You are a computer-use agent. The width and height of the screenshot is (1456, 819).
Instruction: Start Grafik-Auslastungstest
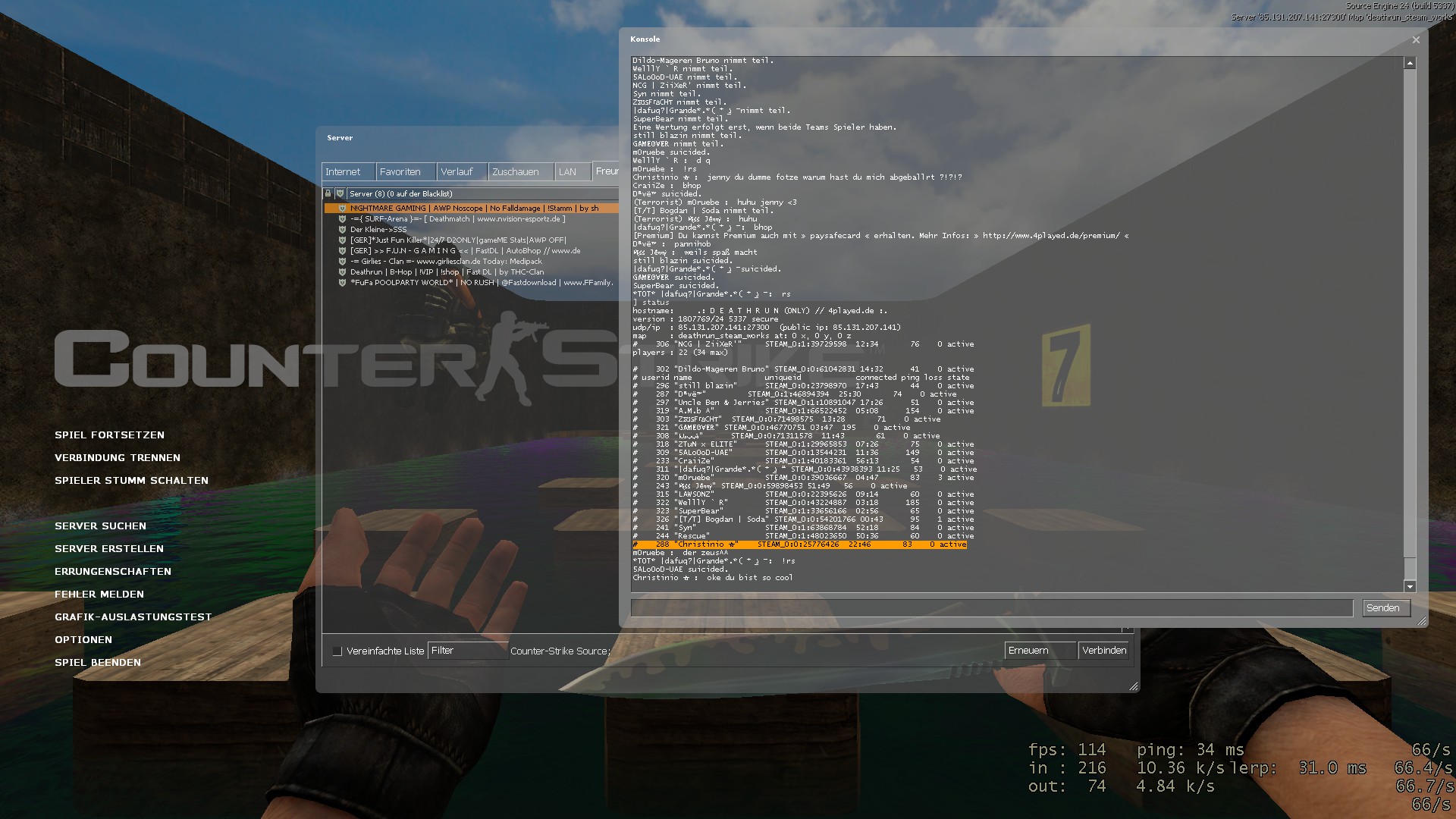(133, 617)
